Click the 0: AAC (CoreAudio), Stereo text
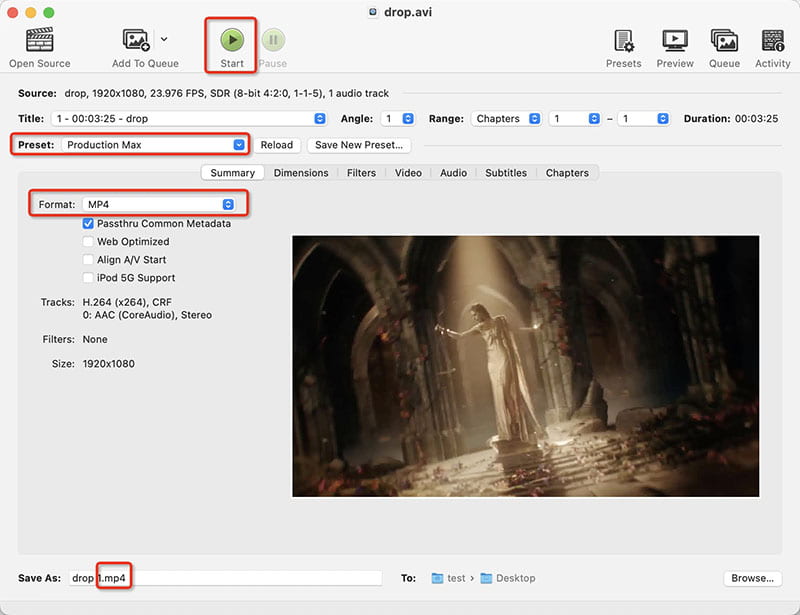The image size is (800, 615). 147,315
